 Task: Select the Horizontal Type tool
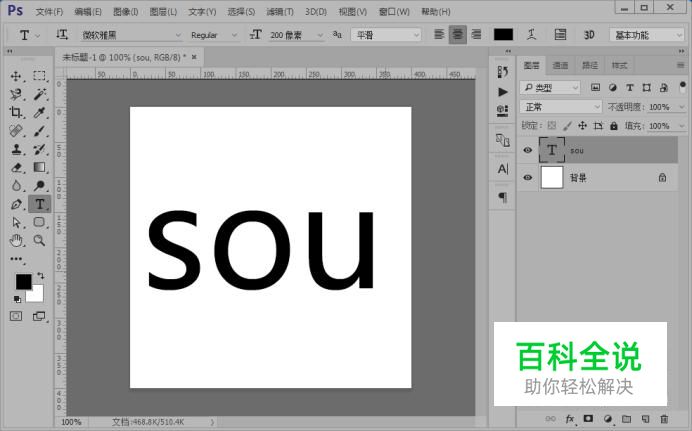[40, 204]
